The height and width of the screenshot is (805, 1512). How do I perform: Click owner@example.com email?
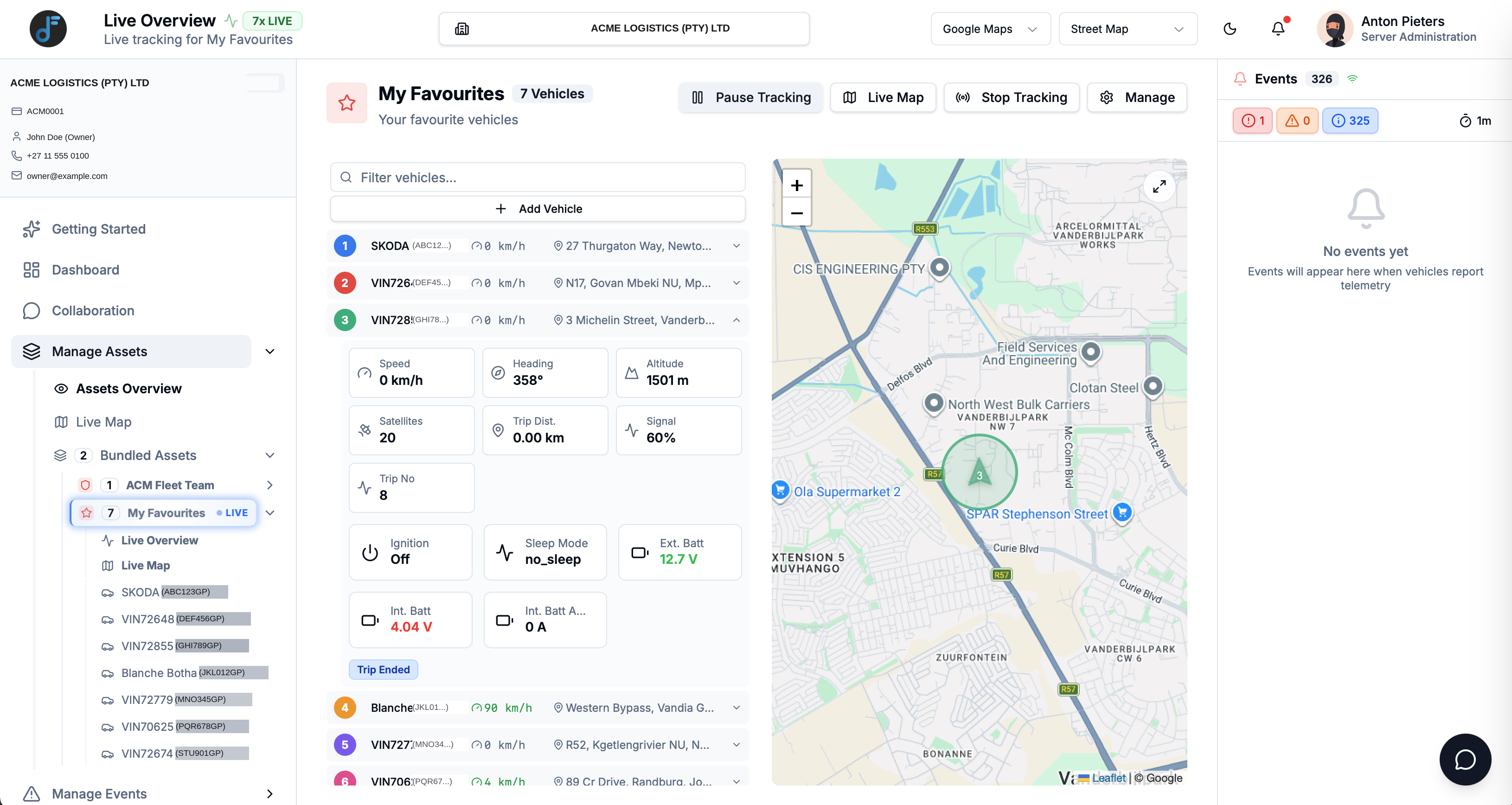pyautogui.click(x=67, y=176)
